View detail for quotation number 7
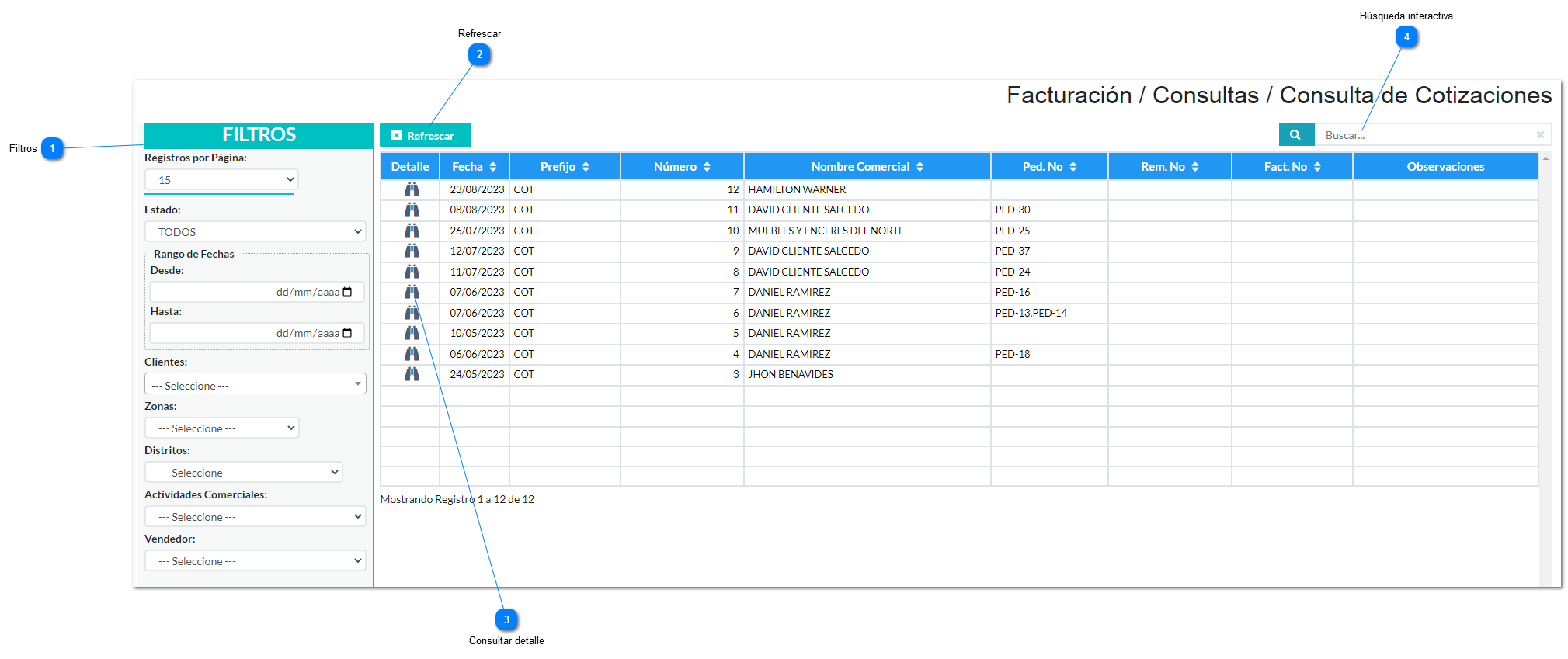The image size is (1568, 659). click(x=412, y=292)
